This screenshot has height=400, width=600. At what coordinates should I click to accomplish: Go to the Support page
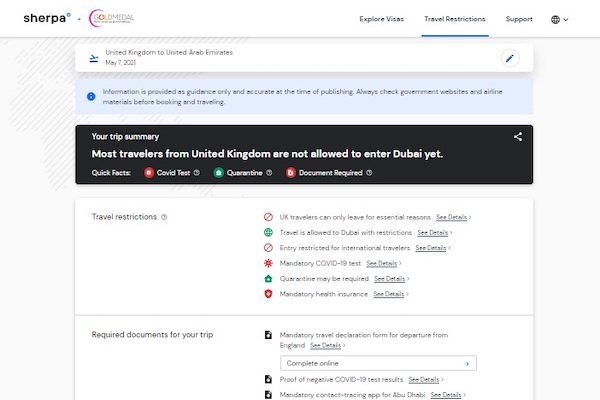tap(519, 19)
